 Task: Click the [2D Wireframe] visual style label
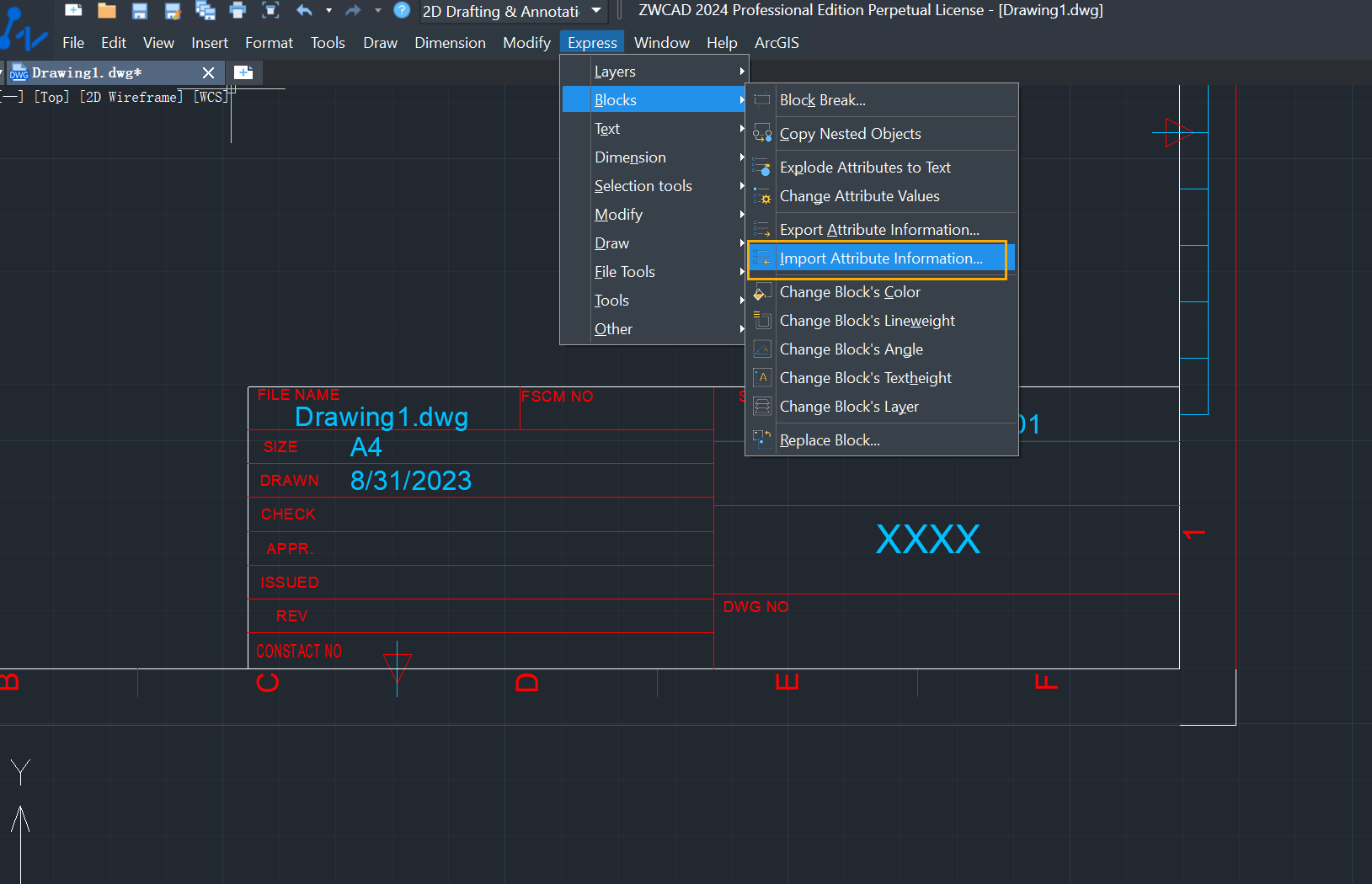pyautogui.click(x=131, y=97)
